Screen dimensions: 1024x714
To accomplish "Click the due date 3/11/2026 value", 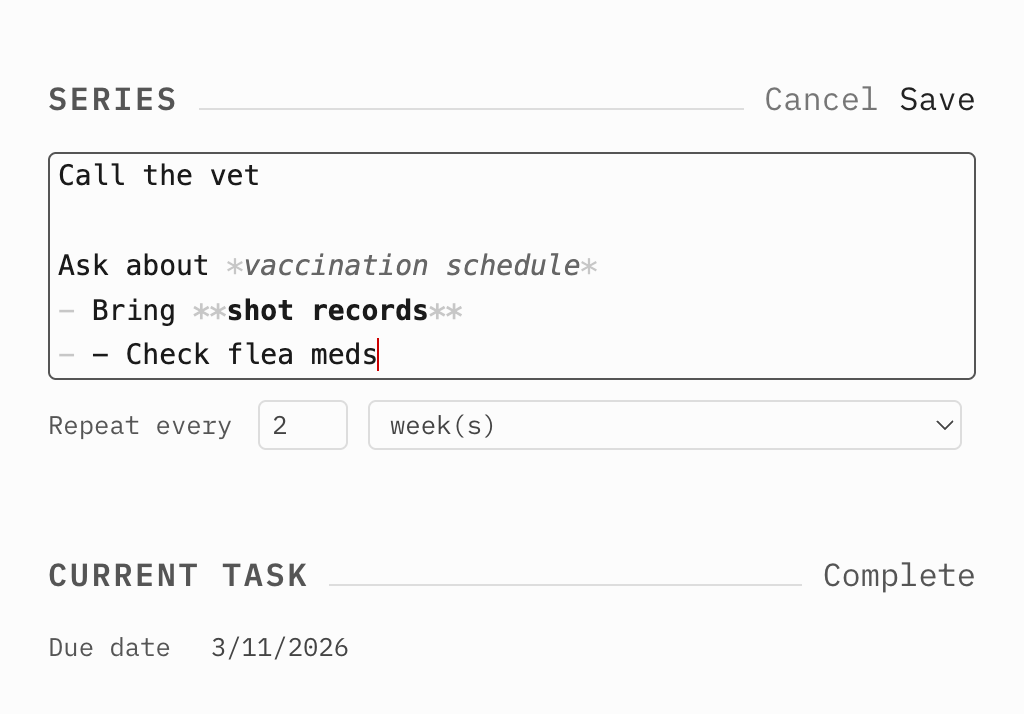I will click(279, 648).
